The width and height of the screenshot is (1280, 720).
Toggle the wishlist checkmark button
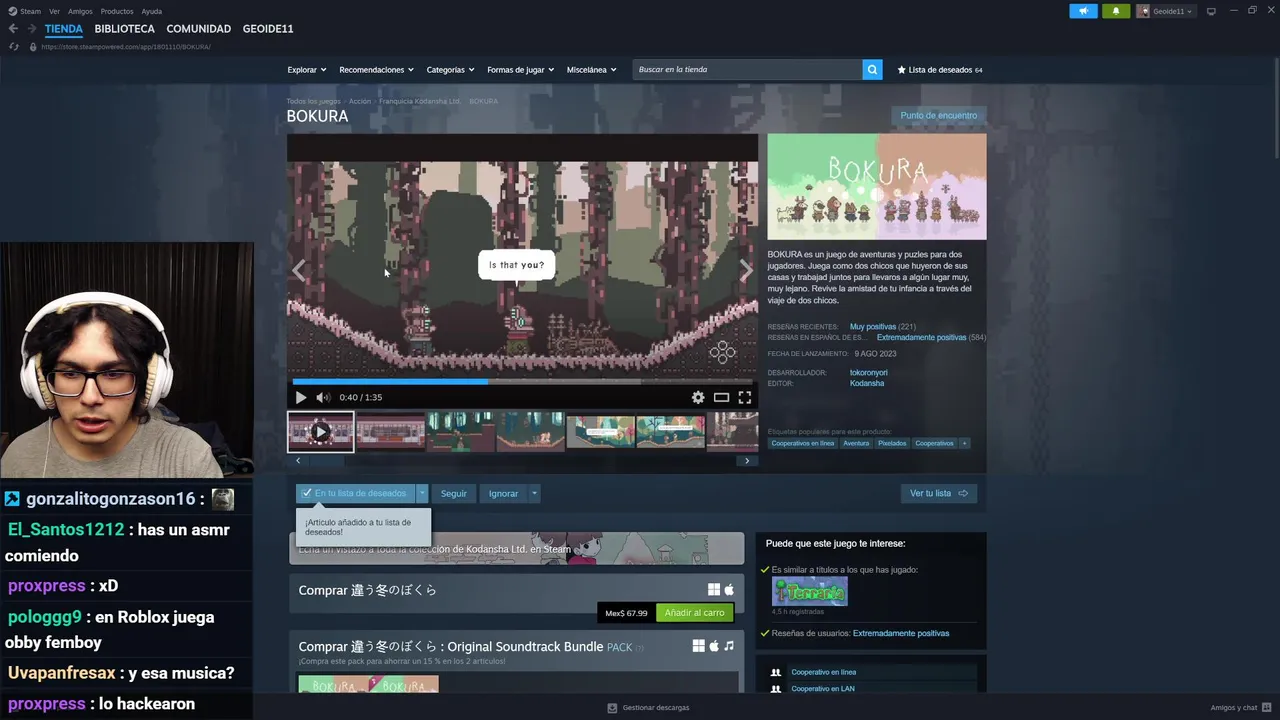356,493
